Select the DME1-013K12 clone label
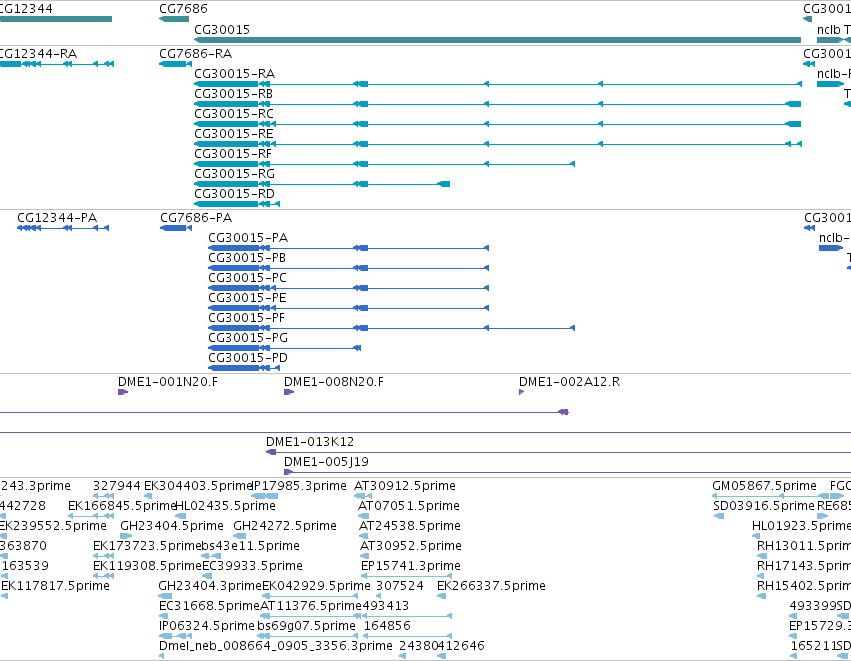This screenshot has width=851, height=661. pyautogui.click(x=310, y=442)
